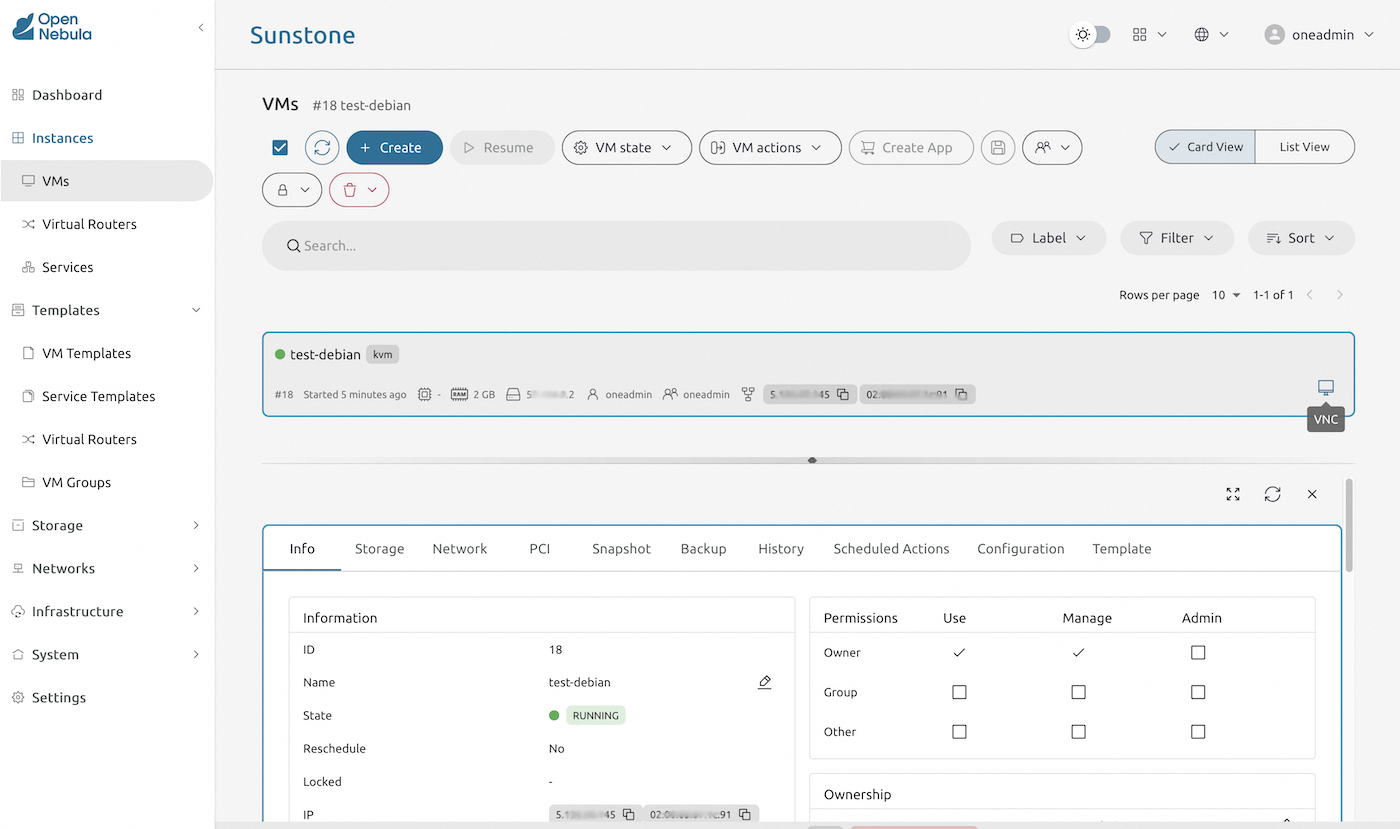Collapse the left sidebar with the chevron
This screenshot has width=1400, height=829.
tap(200, 28)
